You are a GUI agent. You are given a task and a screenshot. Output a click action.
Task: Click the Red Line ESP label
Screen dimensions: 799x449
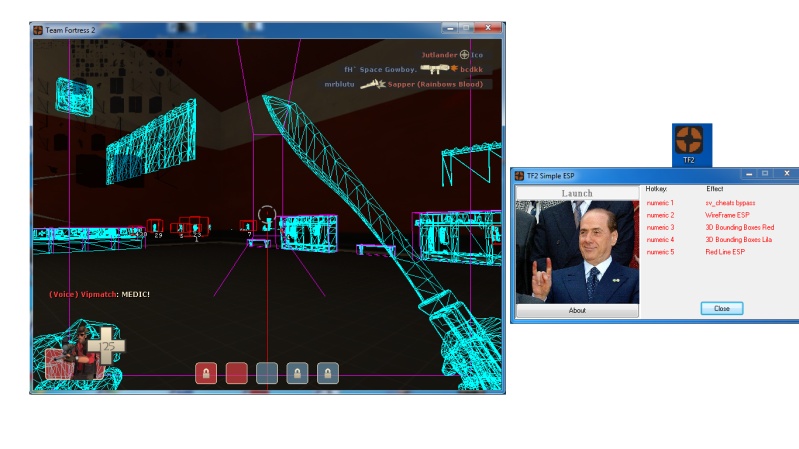725,252
